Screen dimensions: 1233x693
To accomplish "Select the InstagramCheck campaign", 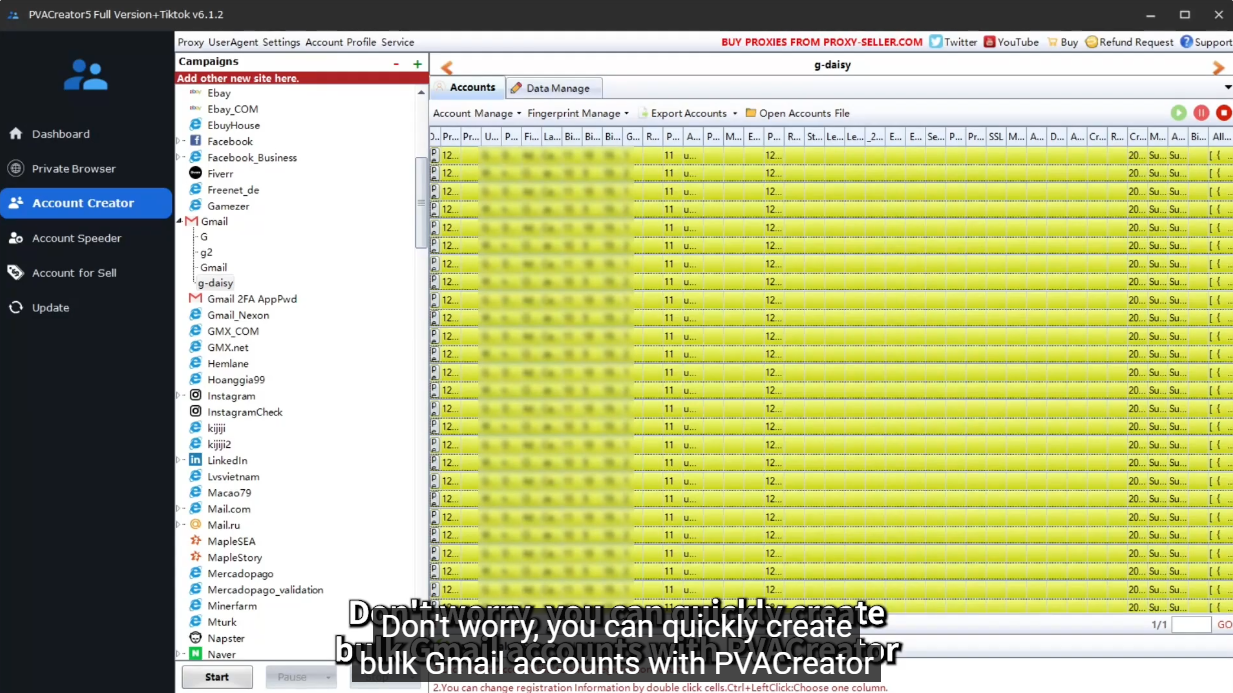I will click(245, 412).
